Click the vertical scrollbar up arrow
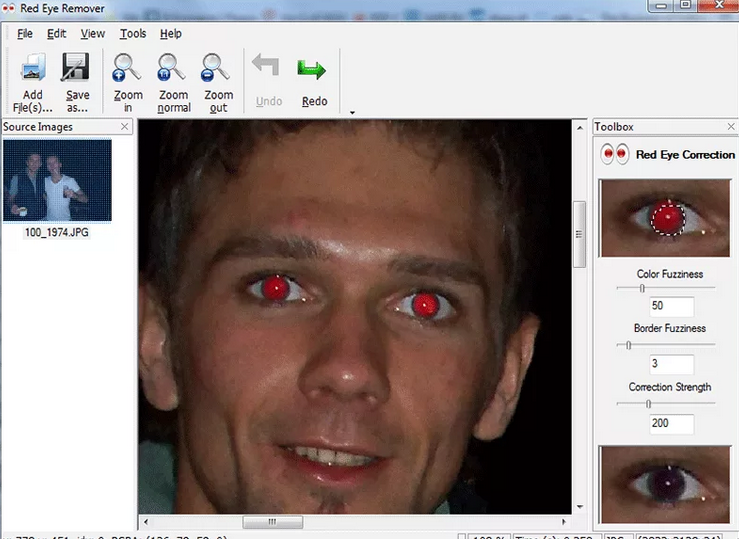Viewport: 739px width, 539px height. pyautogui.click(x=580, y=128)
